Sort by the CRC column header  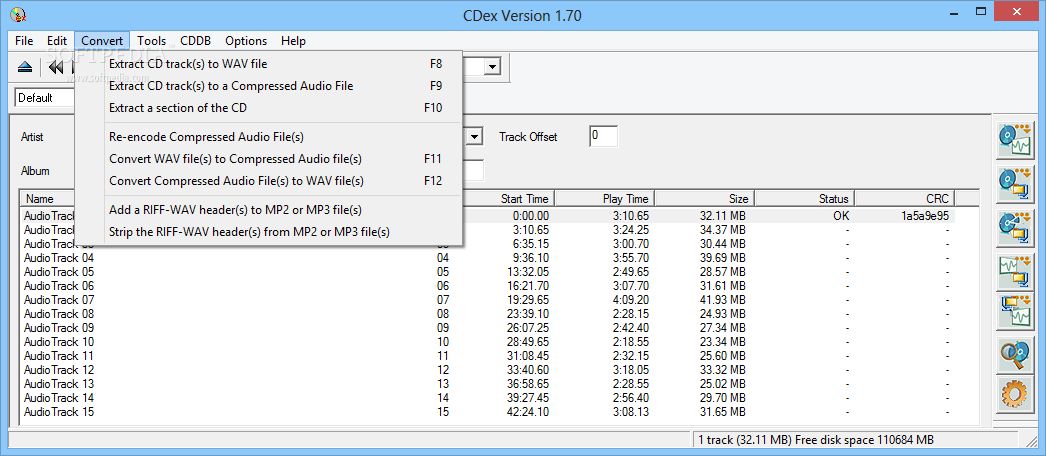pyautogui.click(x=904, y=199)
